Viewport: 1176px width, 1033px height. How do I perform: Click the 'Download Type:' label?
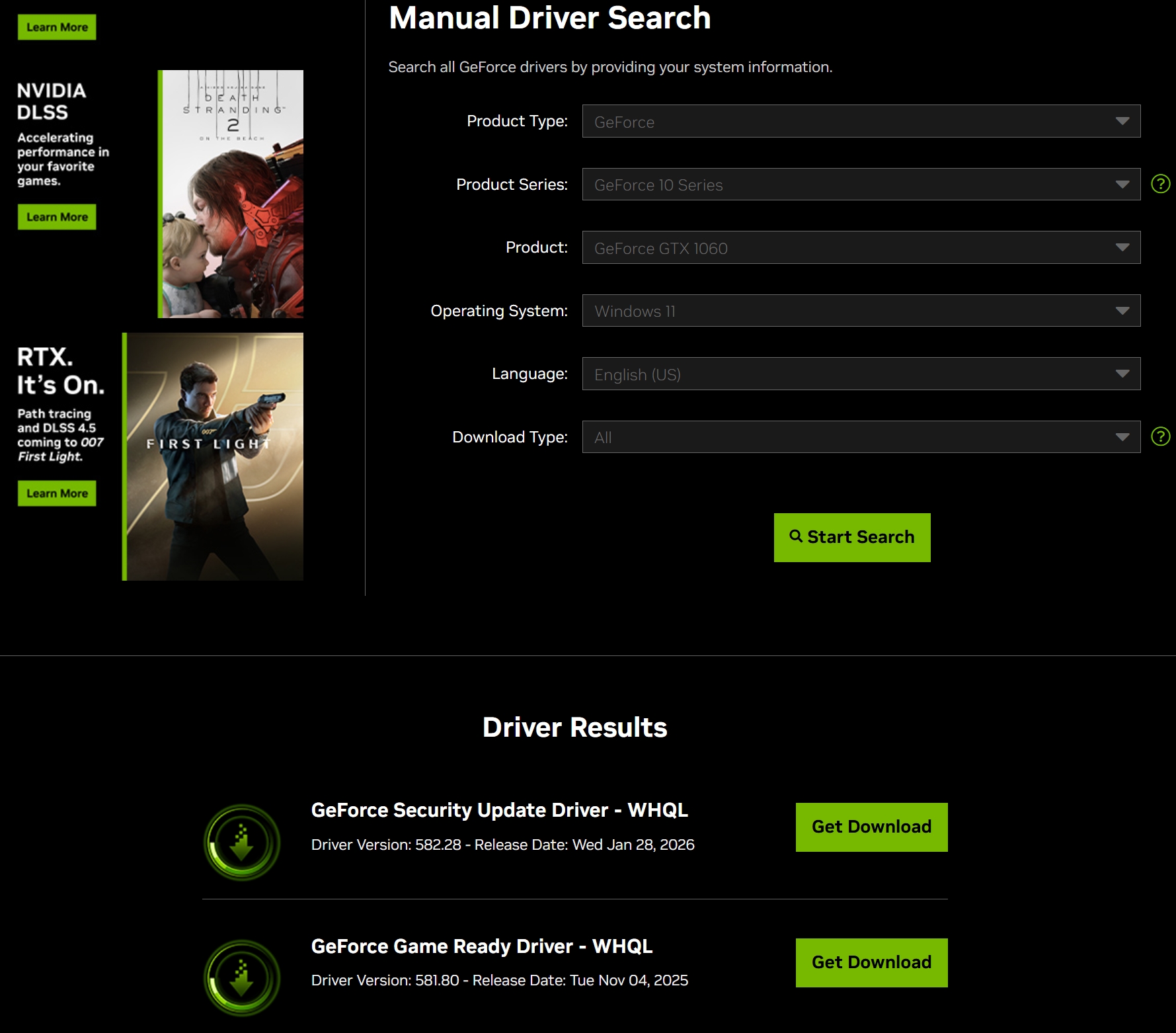click(x=510, y=437)
